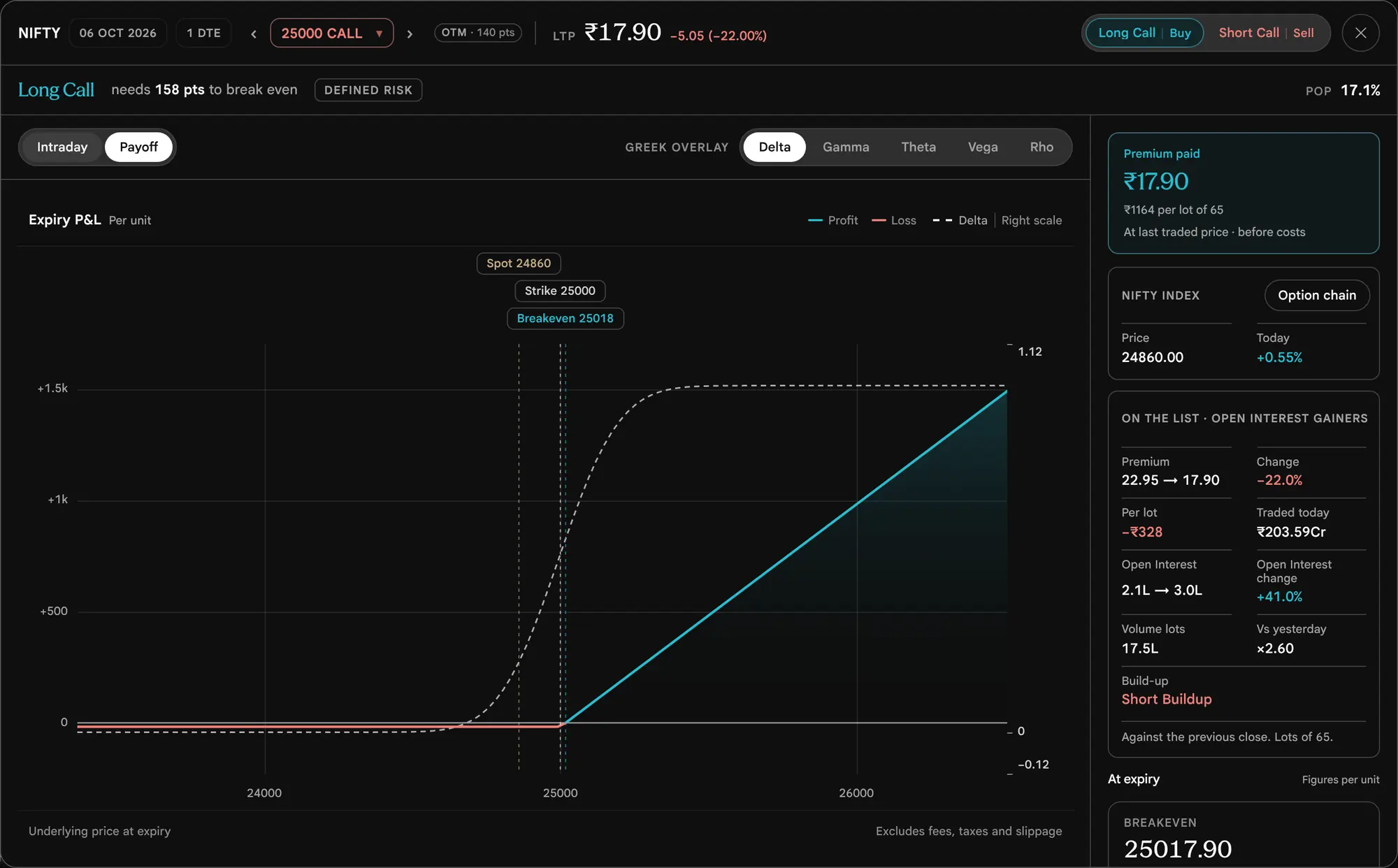Switch to the Intraday view
Viewport: 1398px width, 868px height.
click(62, 147)
